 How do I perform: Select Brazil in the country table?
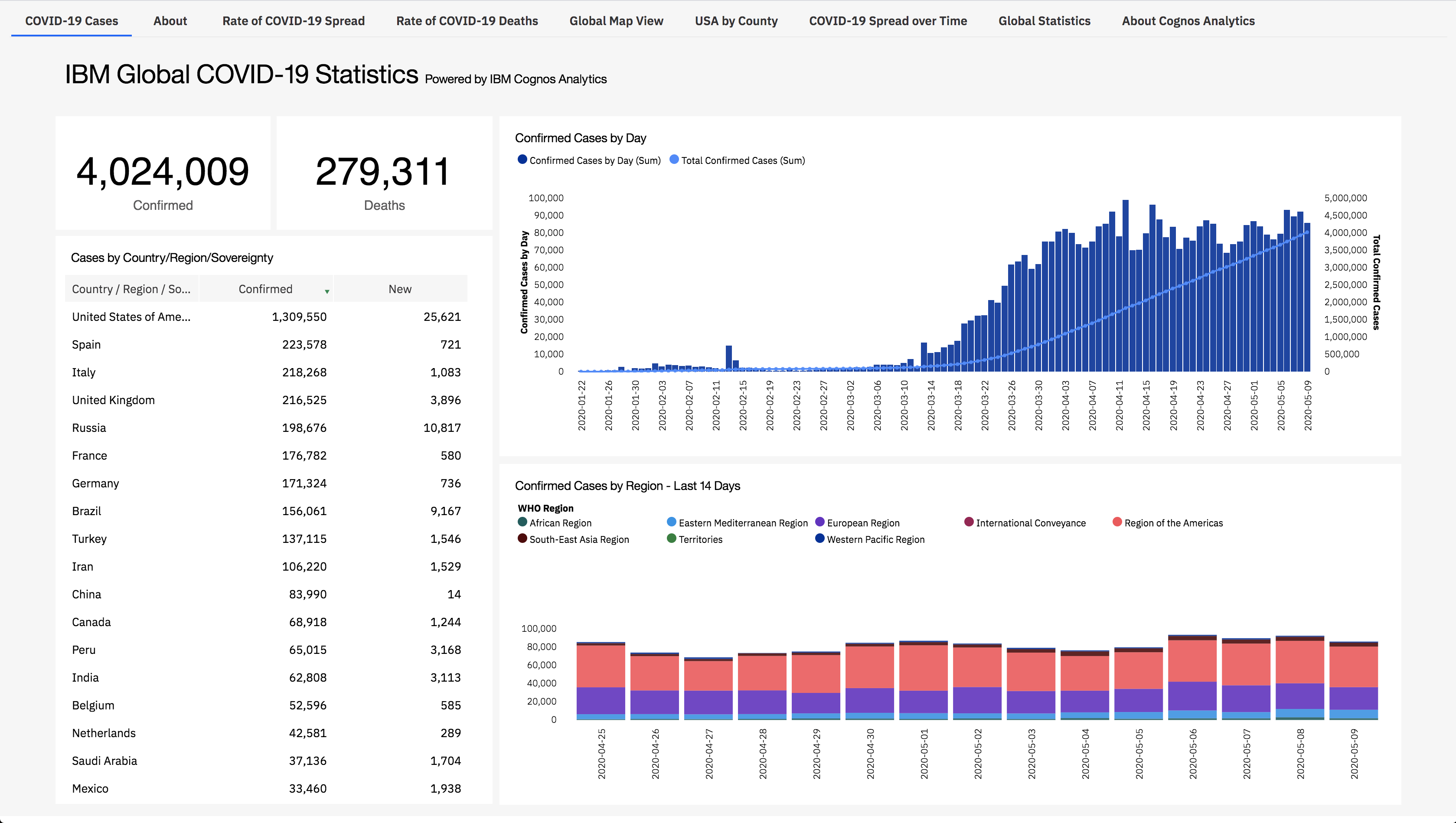point(266,511)
